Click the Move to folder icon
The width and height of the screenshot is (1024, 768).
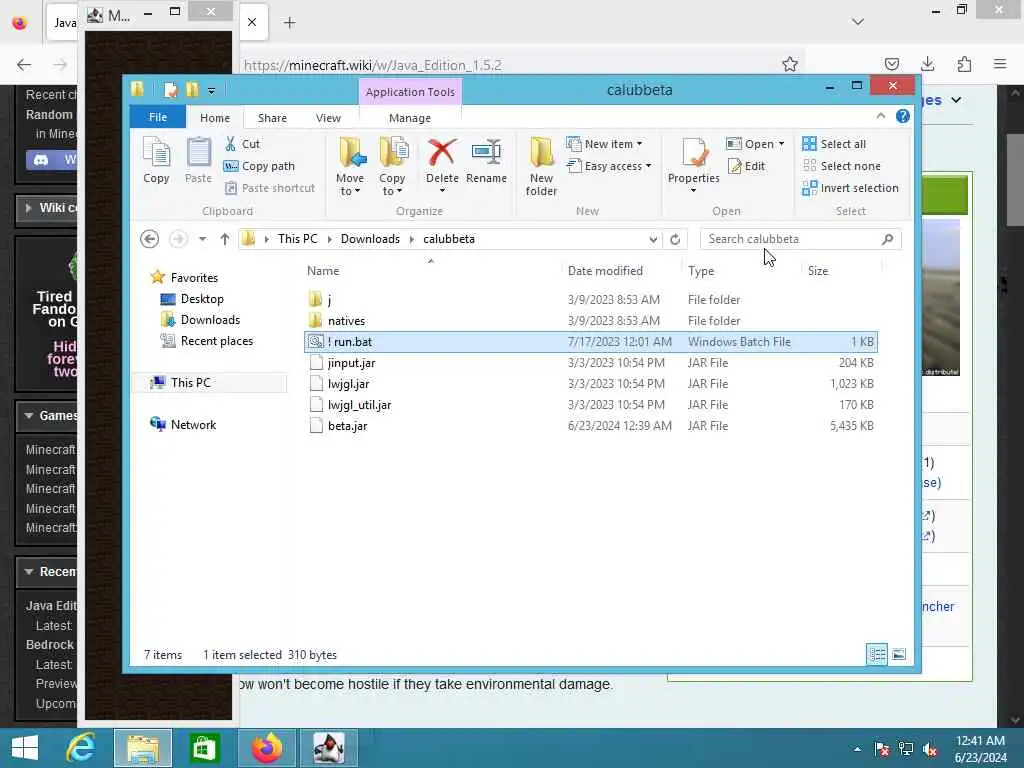pos(351,152)
